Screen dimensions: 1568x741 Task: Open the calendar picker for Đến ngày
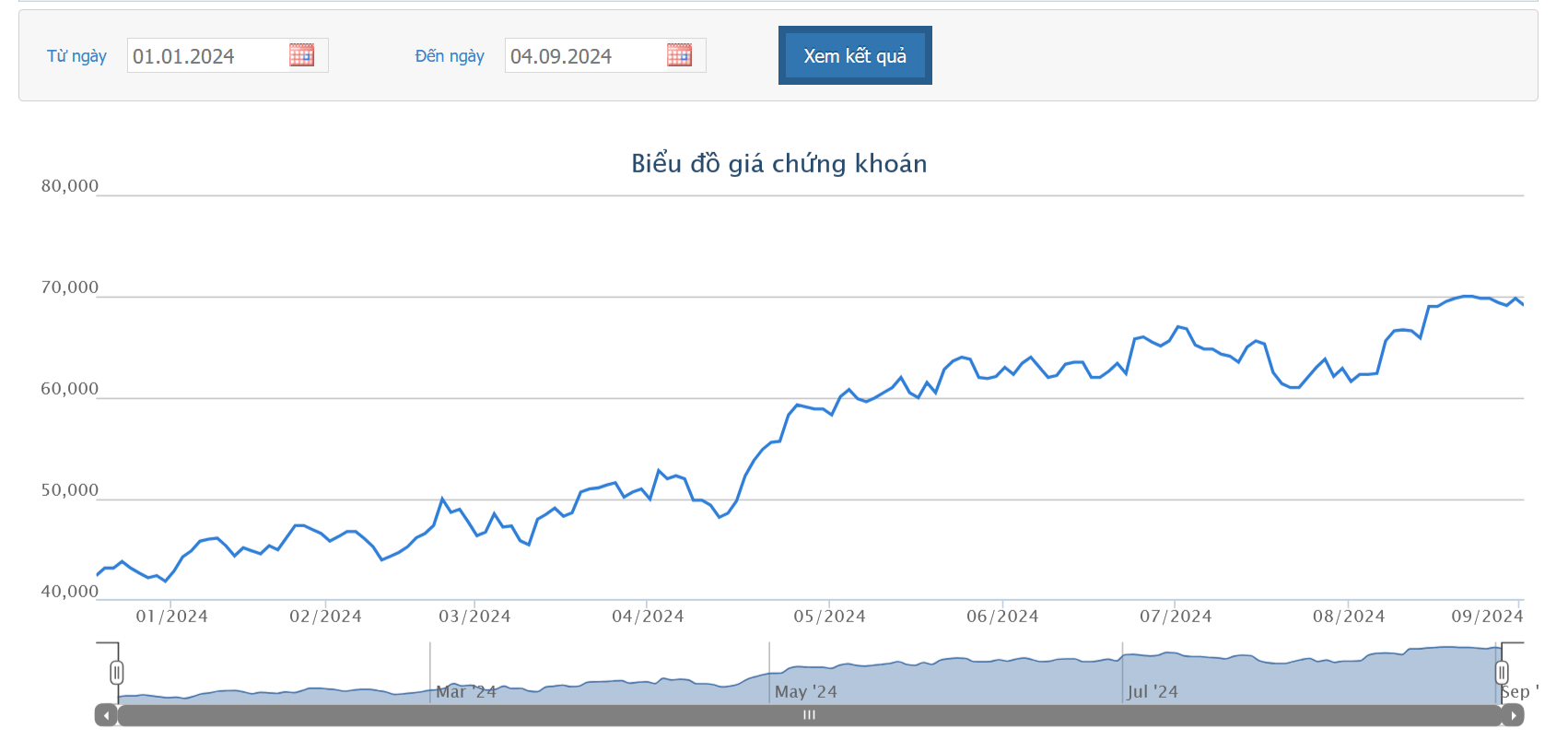(679, 55)
